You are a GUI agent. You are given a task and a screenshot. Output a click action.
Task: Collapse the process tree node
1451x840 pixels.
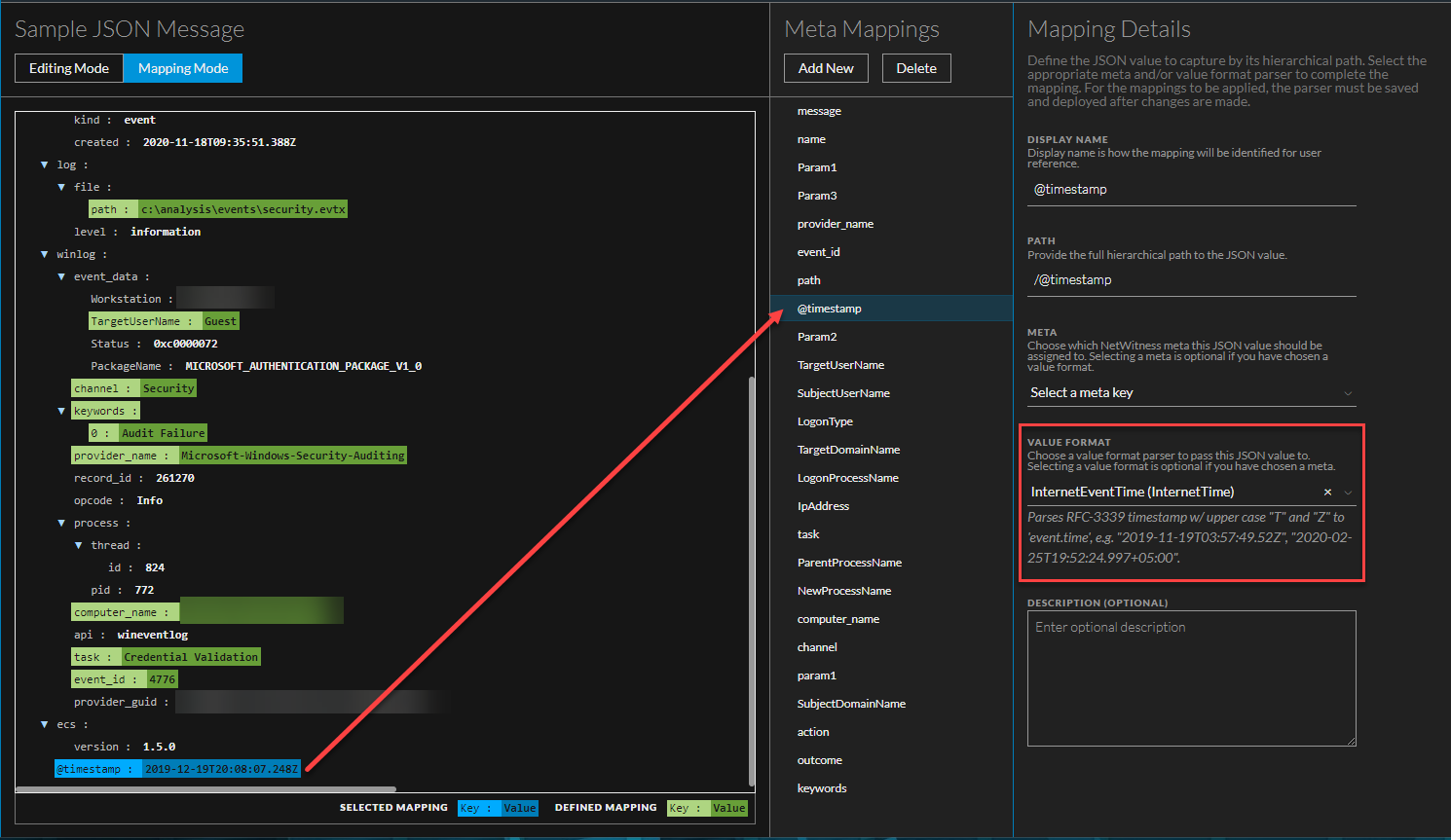[x=61, y=523]
